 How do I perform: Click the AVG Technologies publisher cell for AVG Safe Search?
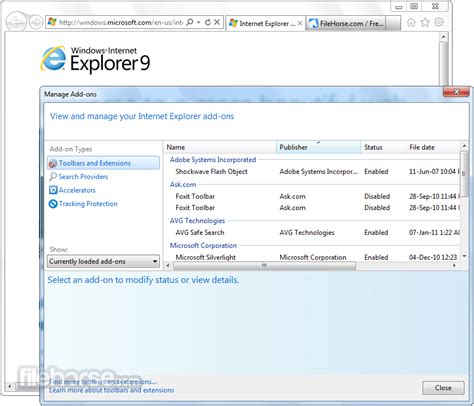tap(307, 233)
